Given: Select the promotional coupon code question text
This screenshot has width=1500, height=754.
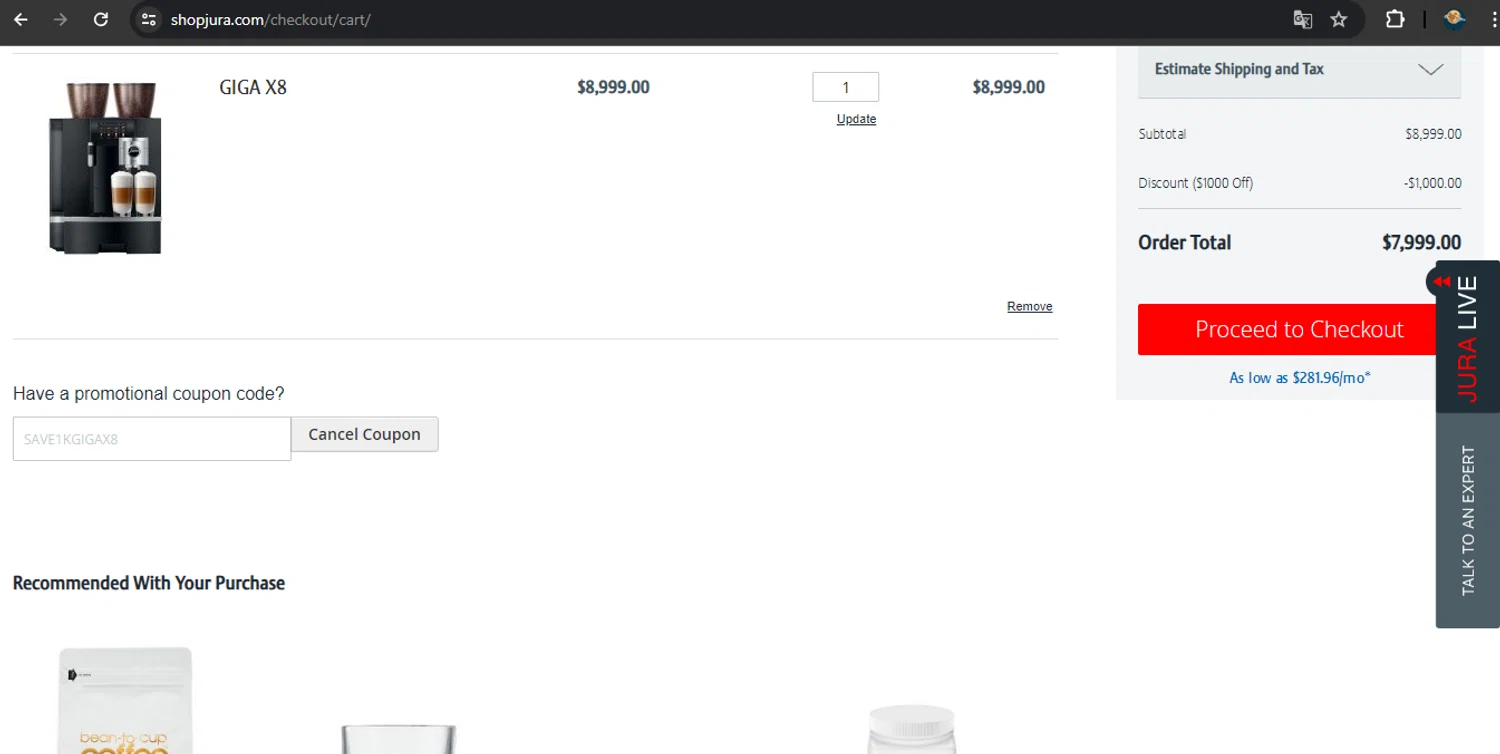Looking at the screenshot, I should tap(149, 394).
